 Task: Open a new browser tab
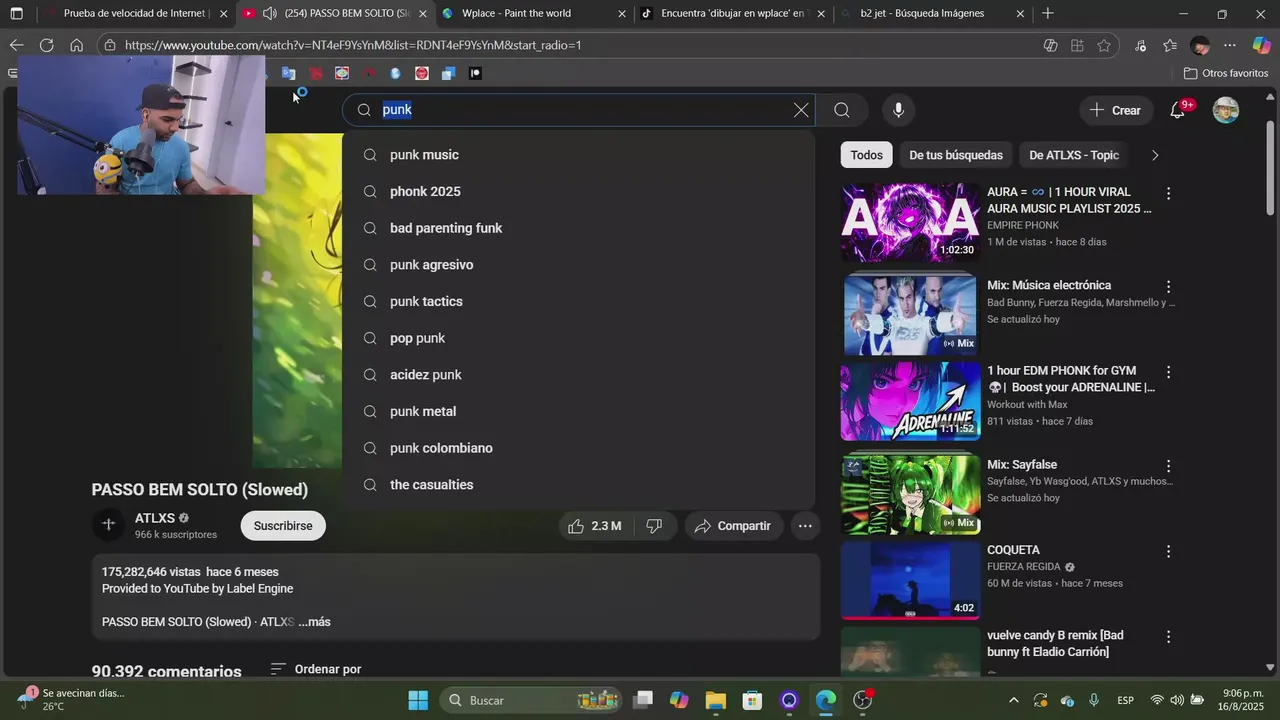click(x=1047, y=13)
